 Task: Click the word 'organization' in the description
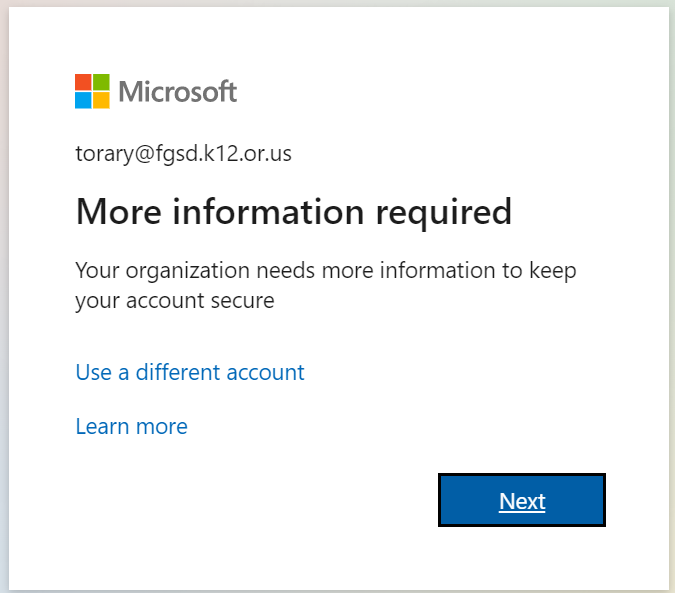(188, 272)
